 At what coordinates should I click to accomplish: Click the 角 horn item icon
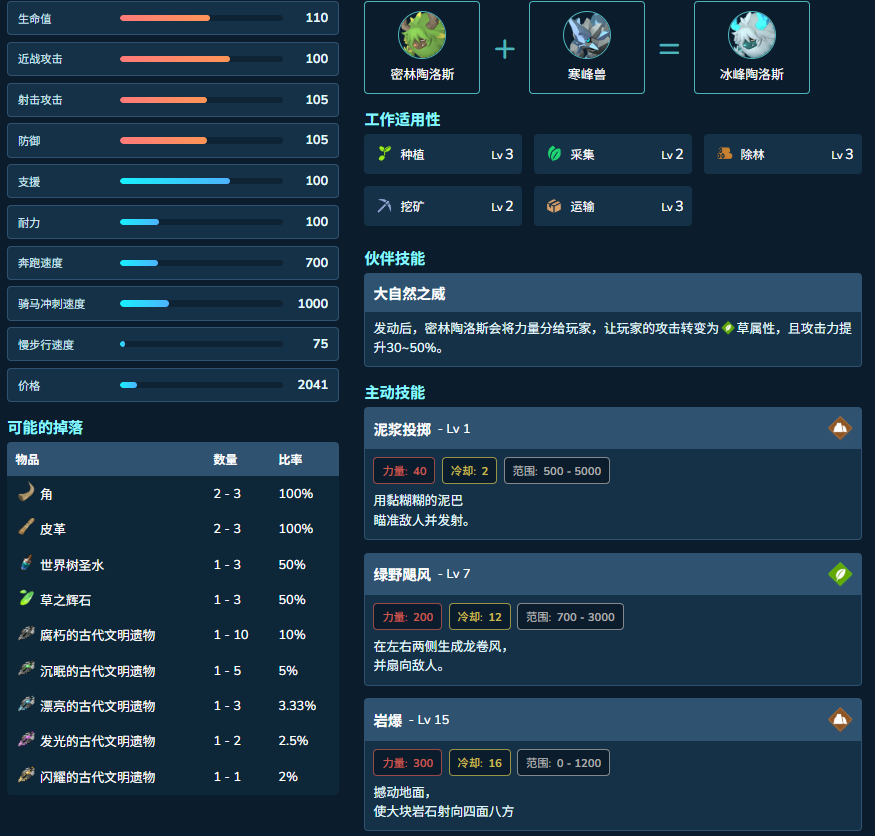point(26,492)
